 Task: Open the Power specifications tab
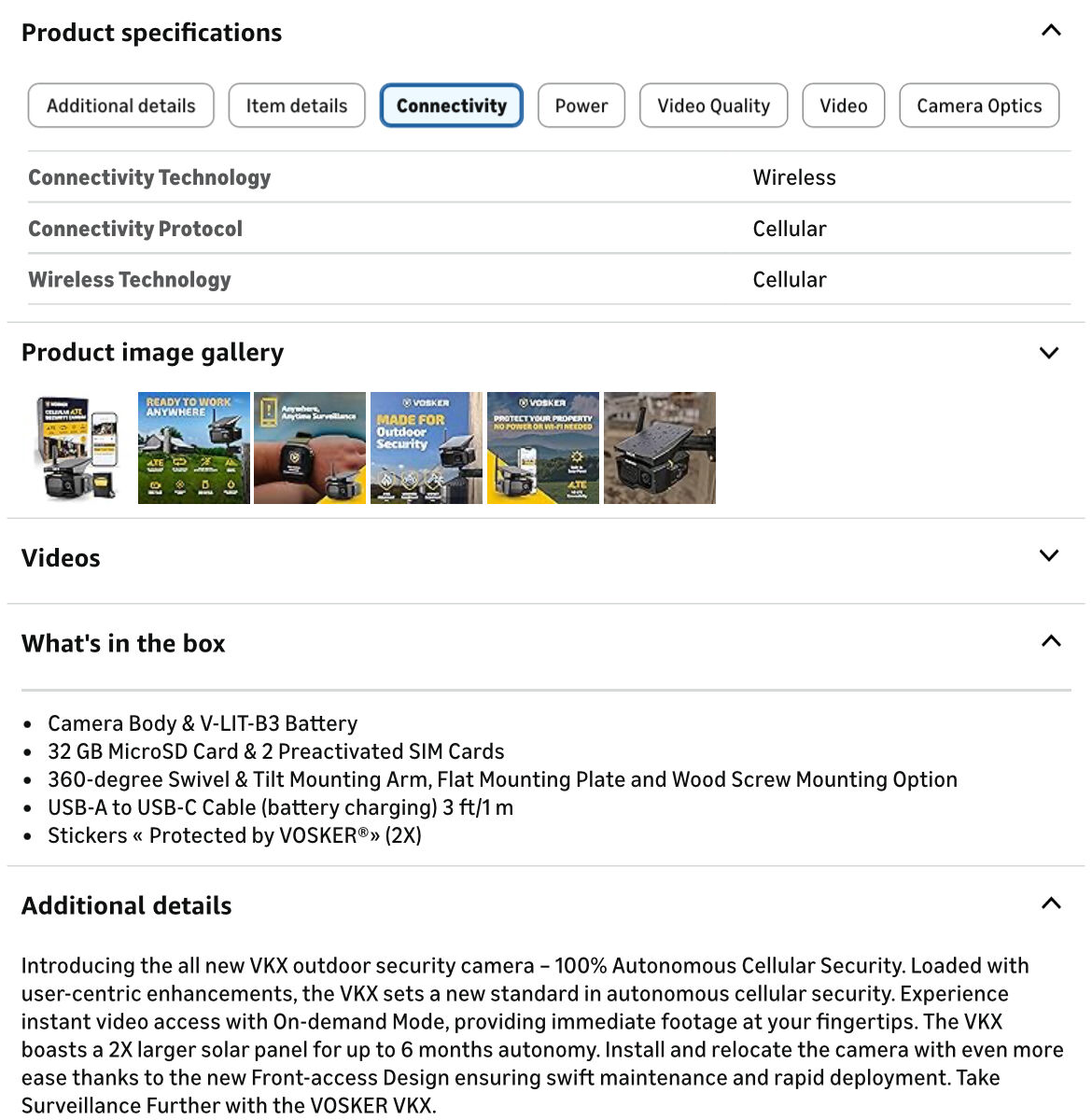coord(581,105)
